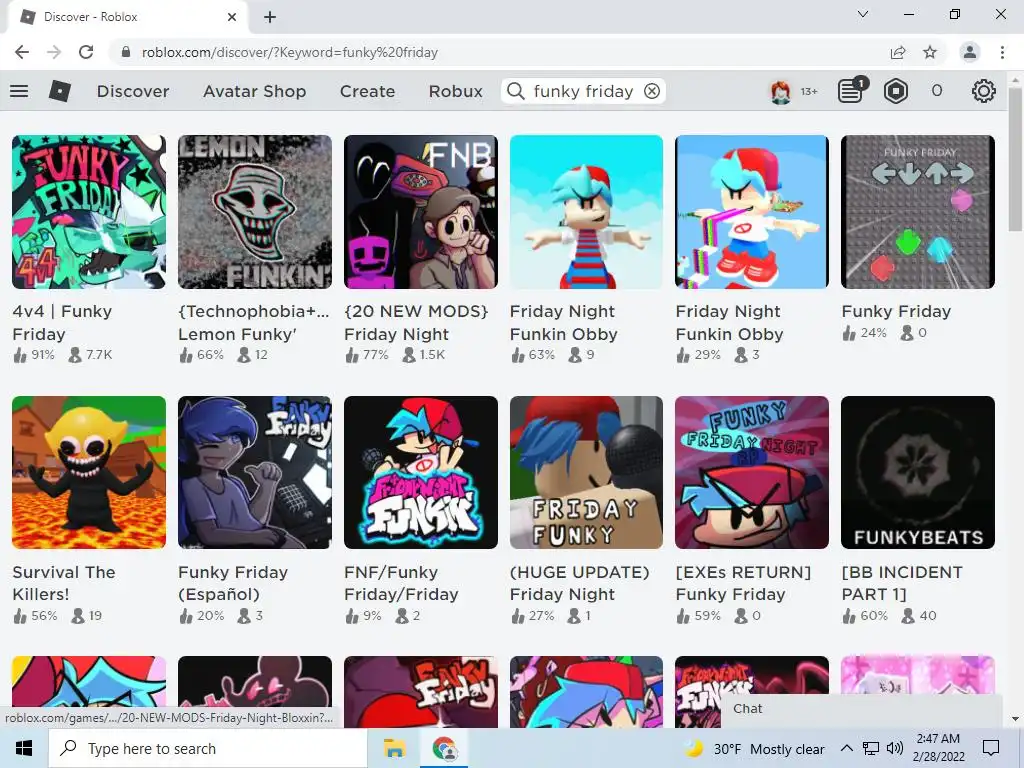Click the Robux hexagon icon
1024x768 pixels.
[895, 91]
